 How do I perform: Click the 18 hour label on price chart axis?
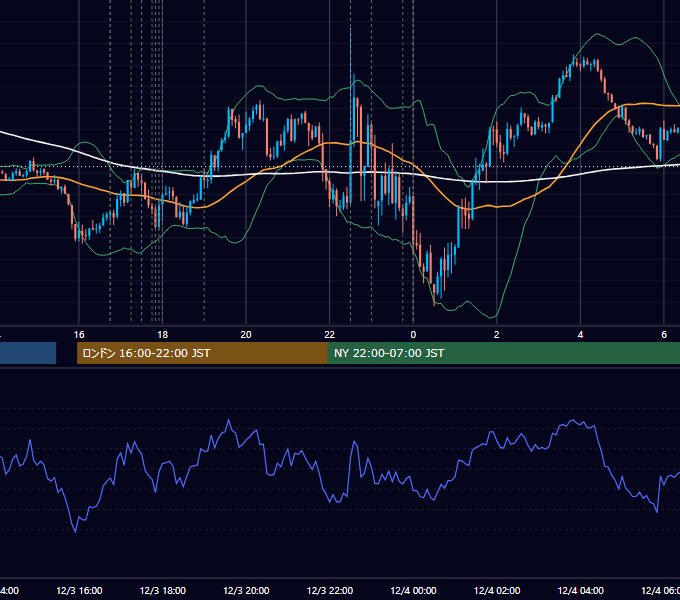(x=162, y=335)
